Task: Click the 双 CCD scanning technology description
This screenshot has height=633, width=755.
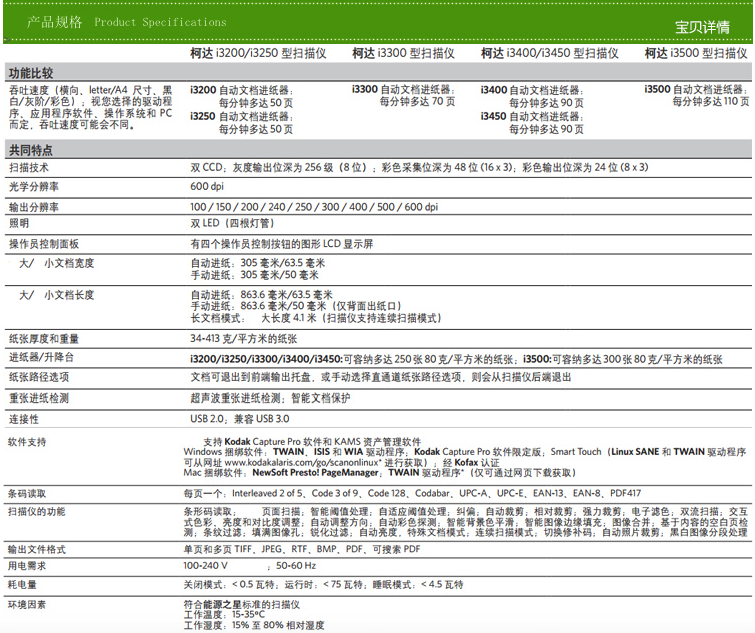Action: click(419, 168)
